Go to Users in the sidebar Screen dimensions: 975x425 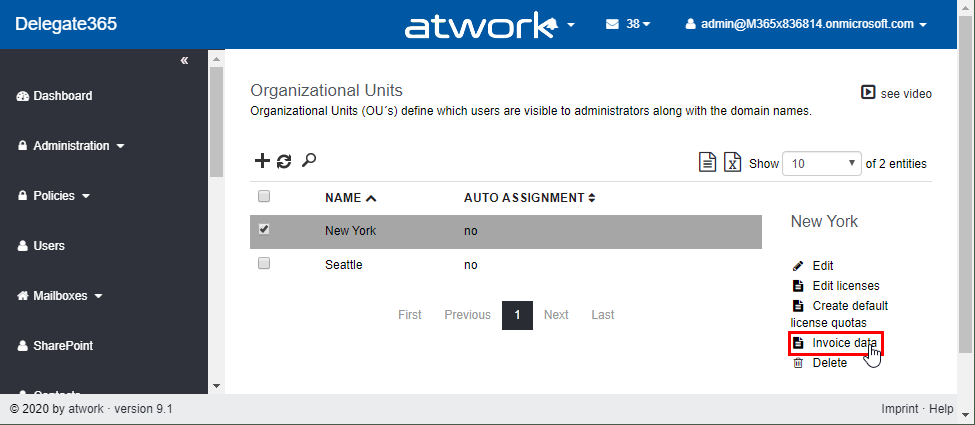coord(48,246)
